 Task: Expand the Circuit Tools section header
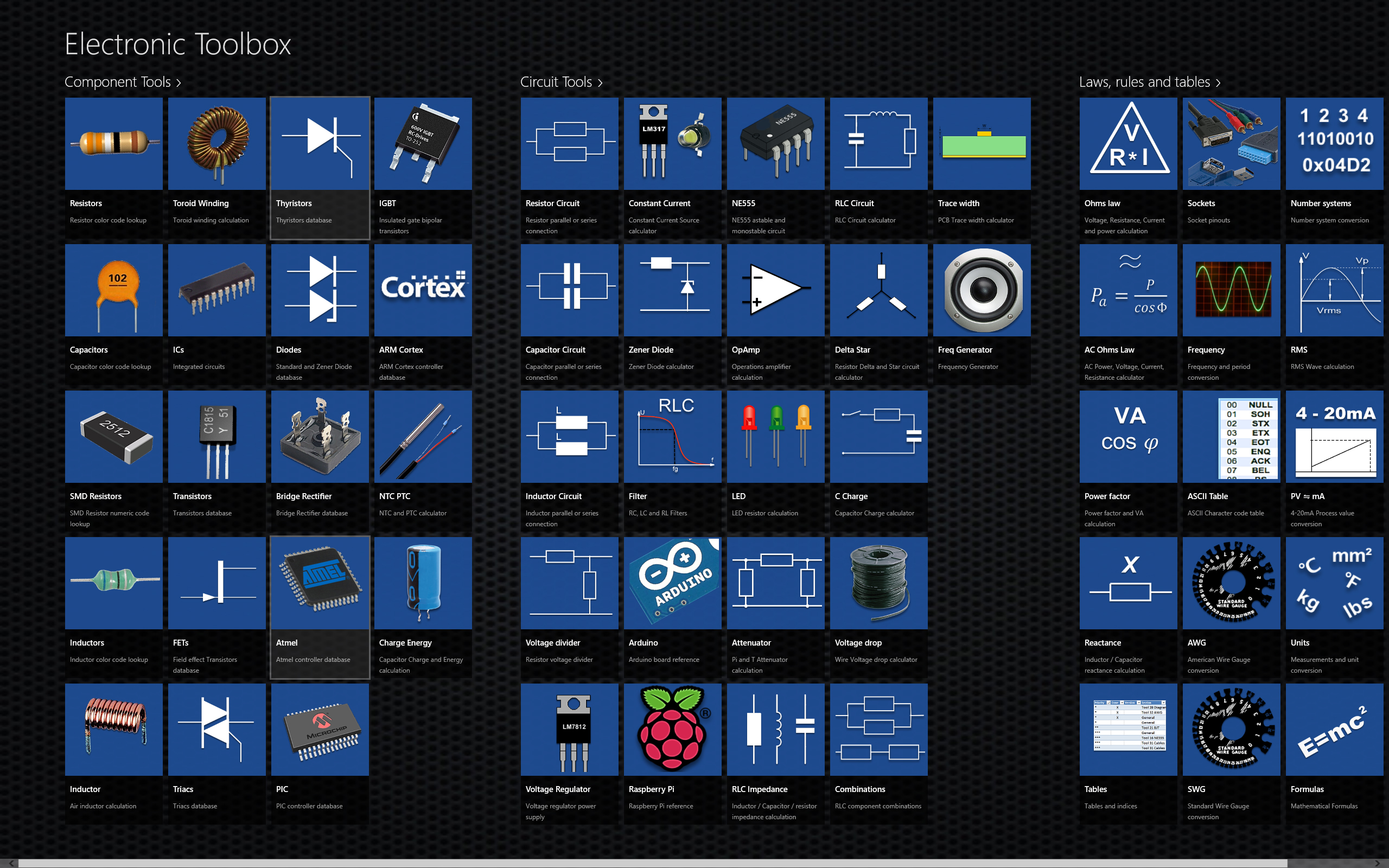[x=561, y=82]
